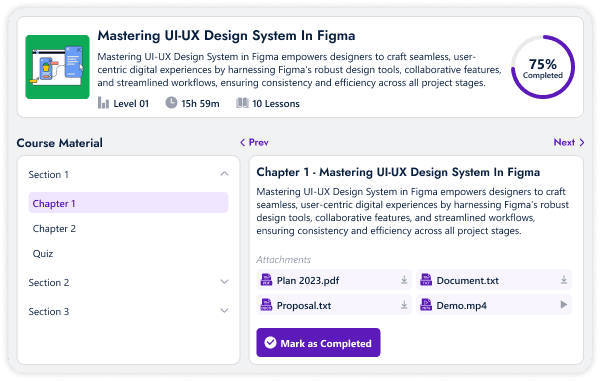Expand Section 3 chevron

coord(224,311)
